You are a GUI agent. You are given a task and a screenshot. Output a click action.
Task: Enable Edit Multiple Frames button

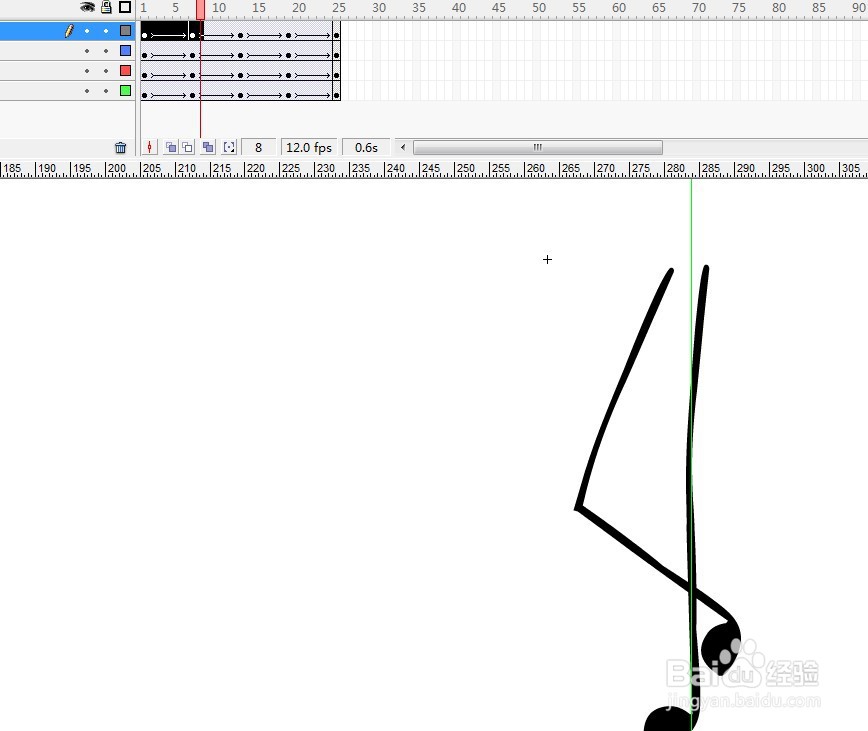(208, 147)
